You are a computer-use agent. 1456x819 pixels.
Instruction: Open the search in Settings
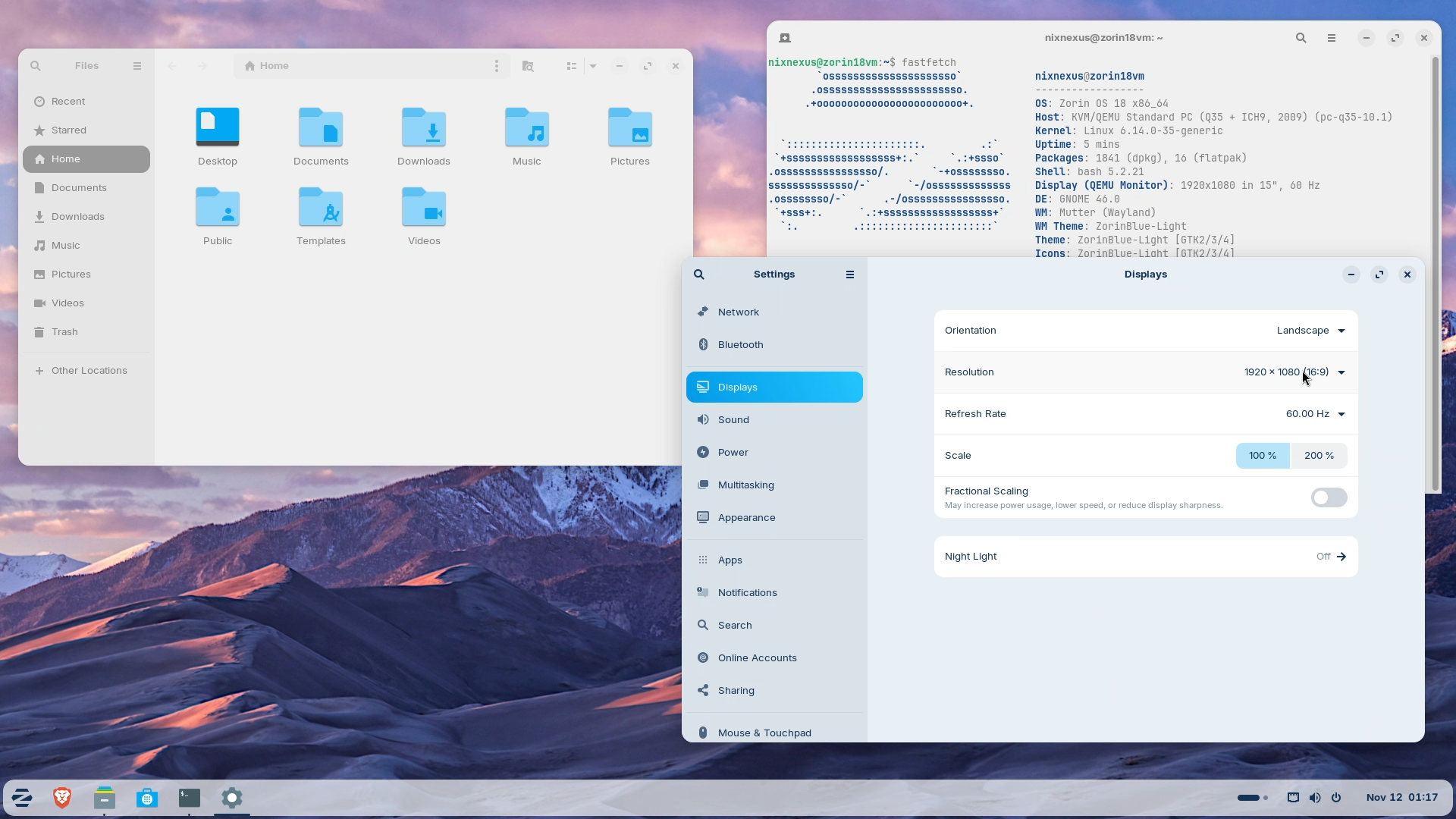point(698,274)
